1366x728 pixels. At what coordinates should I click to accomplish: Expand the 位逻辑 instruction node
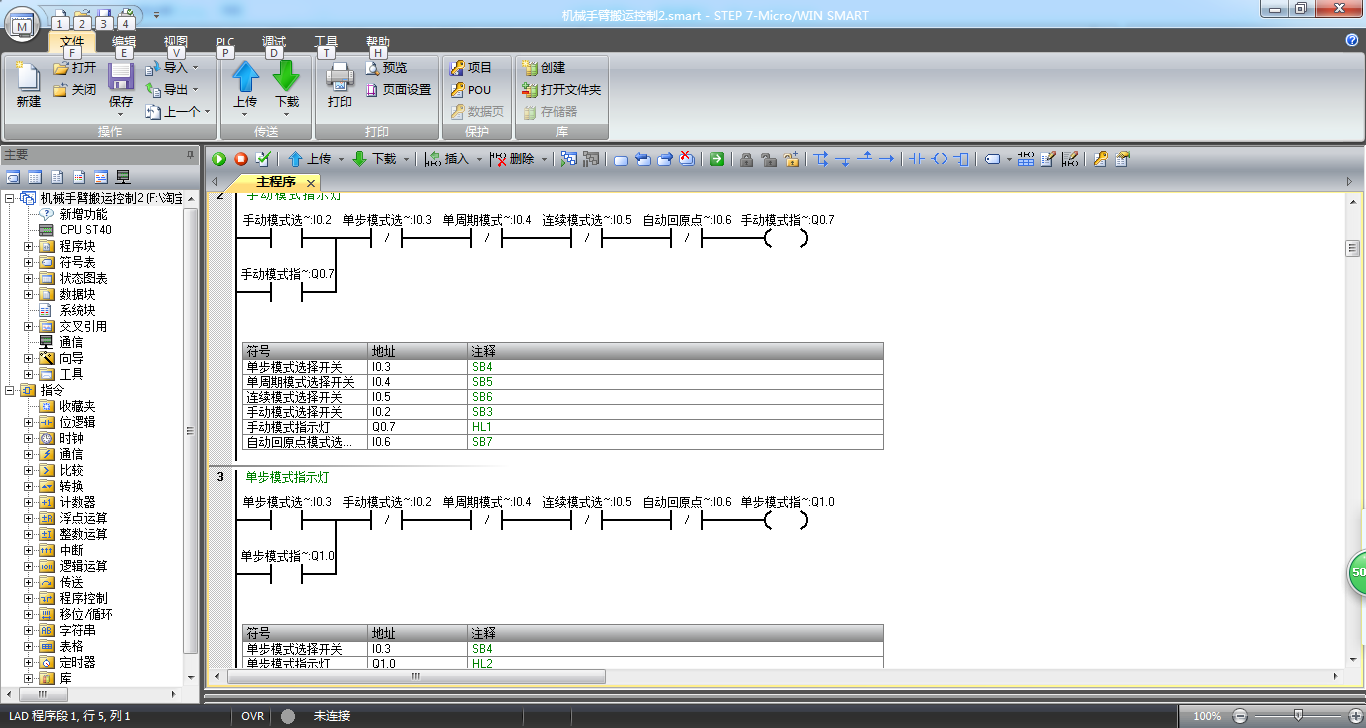(29, 422)
